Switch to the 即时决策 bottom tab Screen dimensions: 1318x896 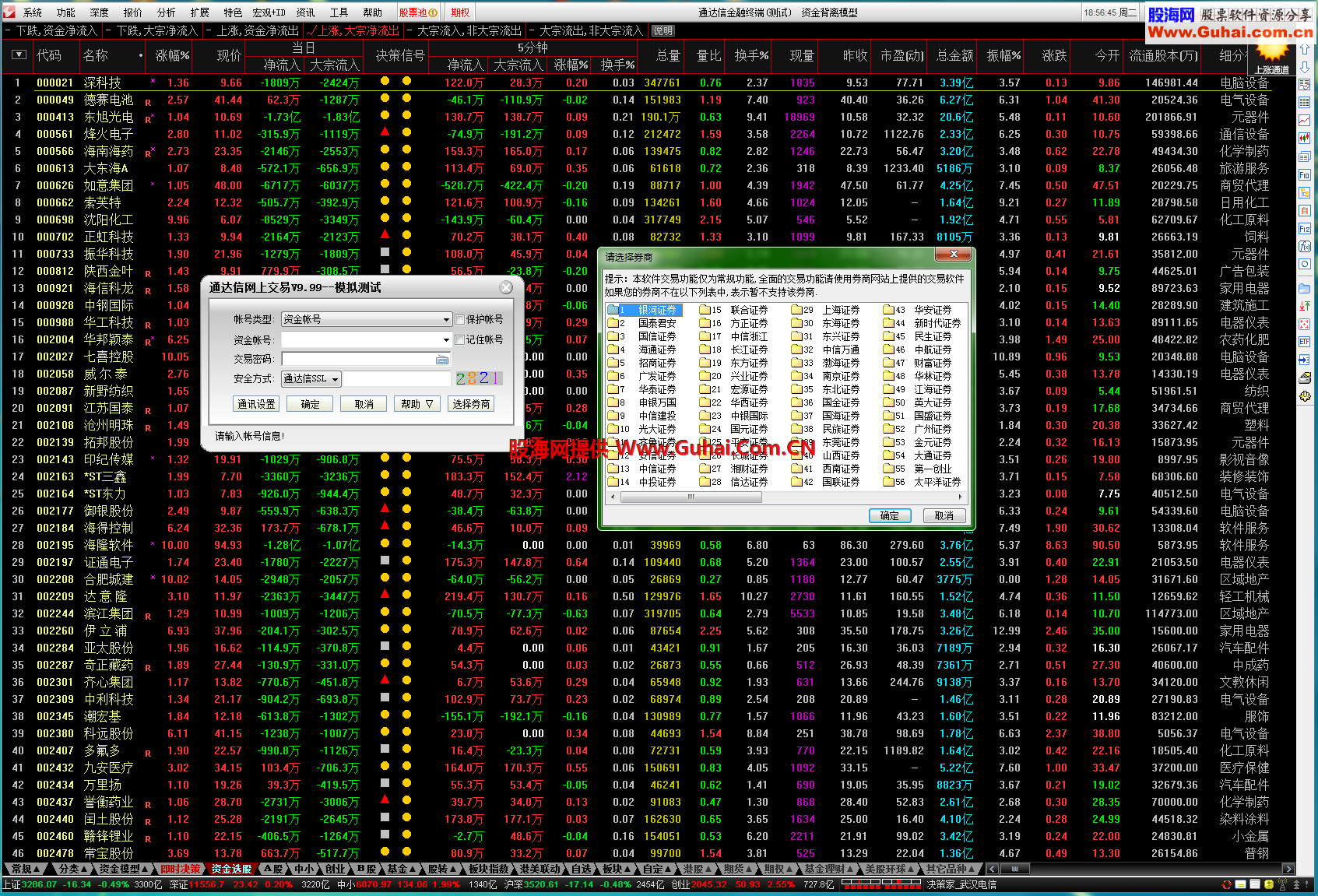click(x=181, y=869)
